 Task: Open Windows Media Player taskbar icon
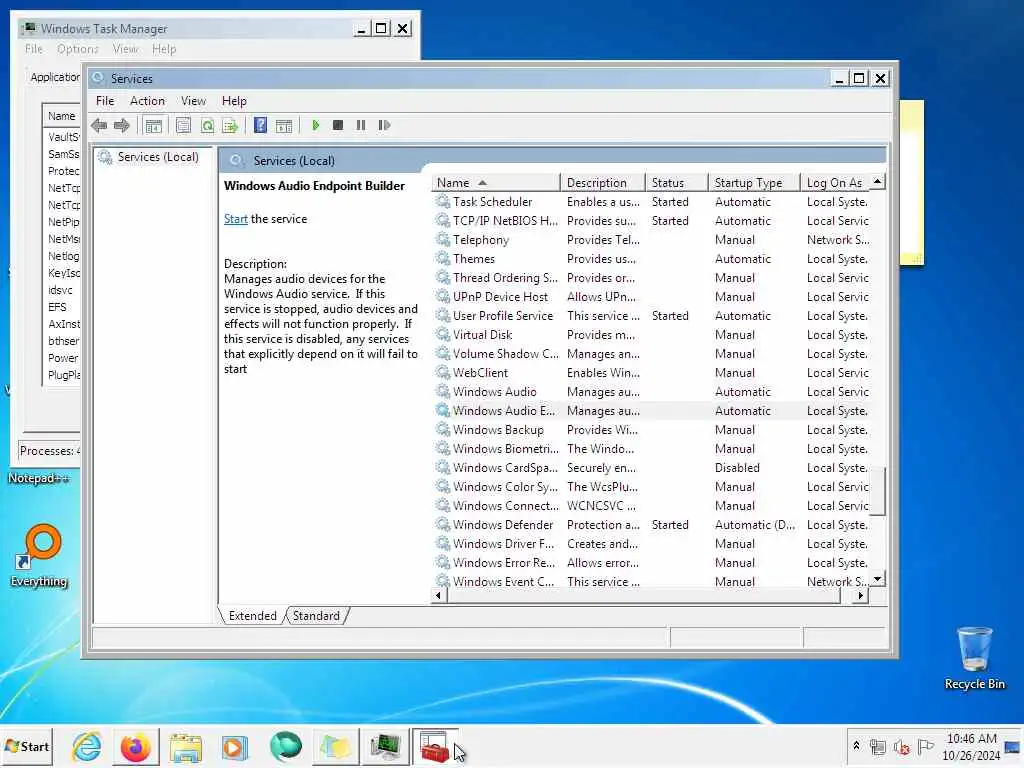coord(234,747)
